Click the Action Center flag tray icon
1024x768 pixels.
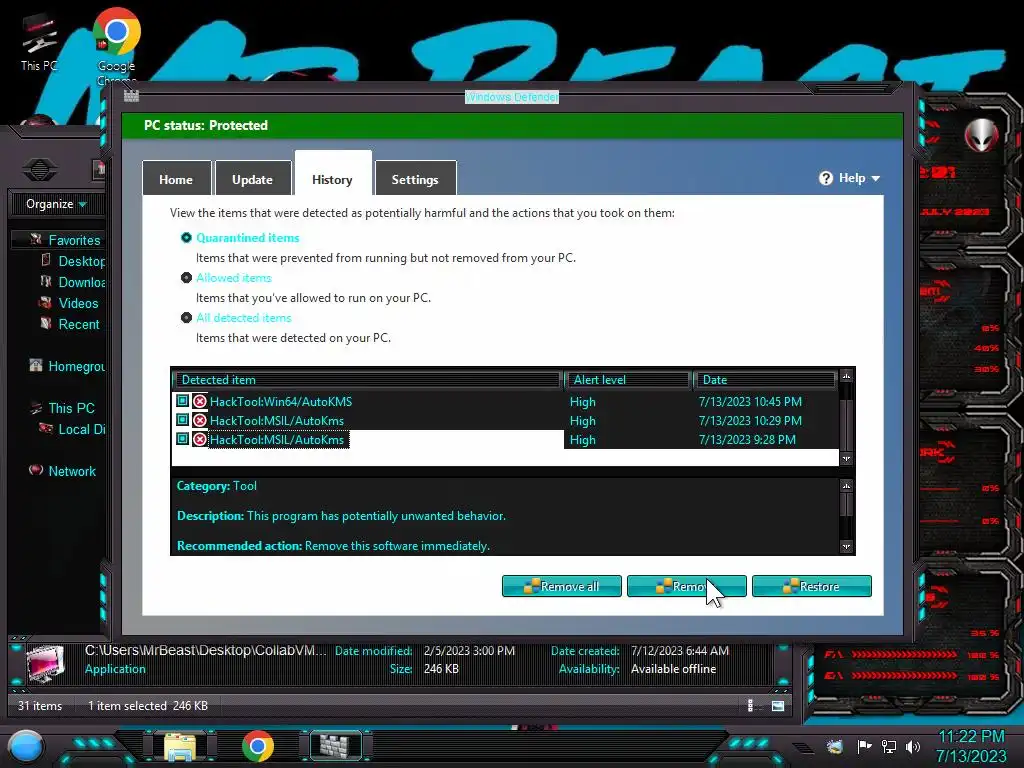click(x=864, y=746)
